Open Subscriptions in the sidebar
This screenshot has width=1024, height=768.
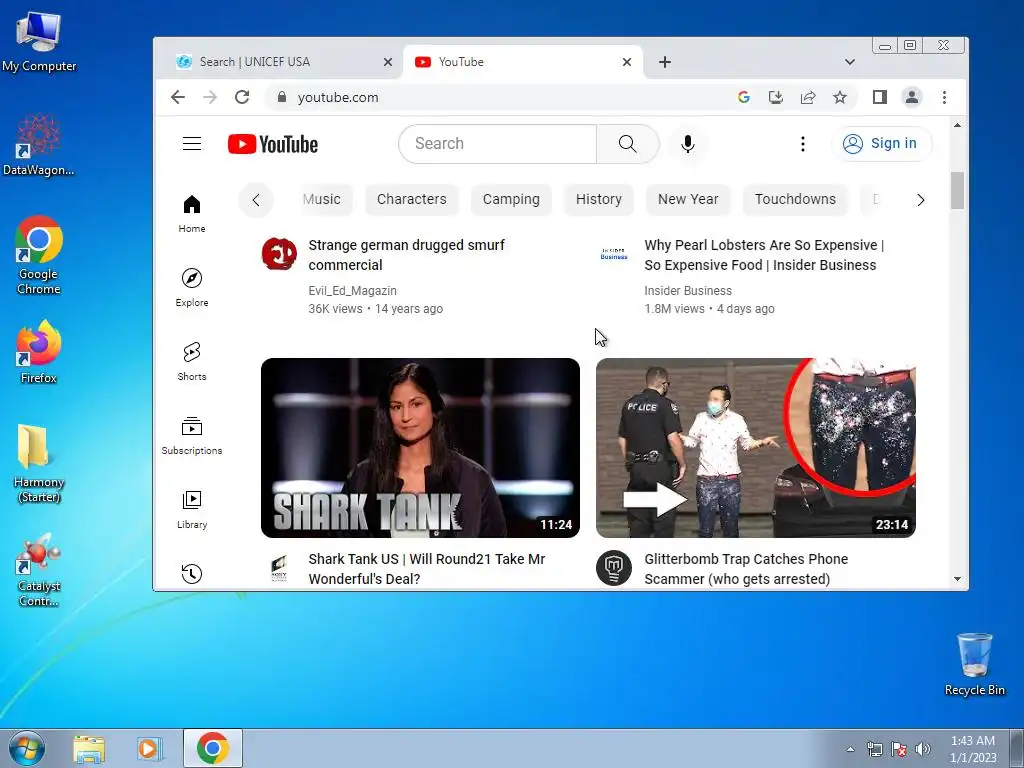click(192, 436)
